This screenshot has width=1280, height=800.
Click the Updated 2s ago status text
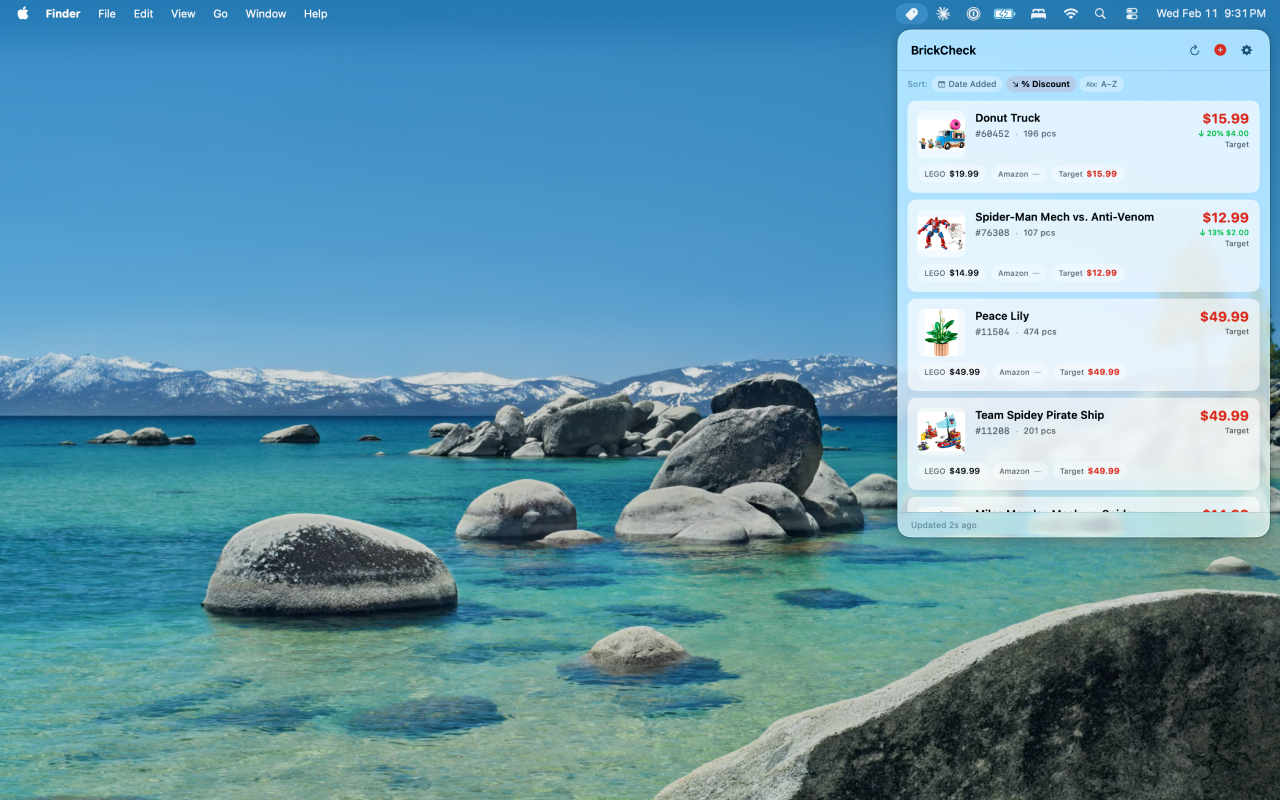[x=944, y=525]
